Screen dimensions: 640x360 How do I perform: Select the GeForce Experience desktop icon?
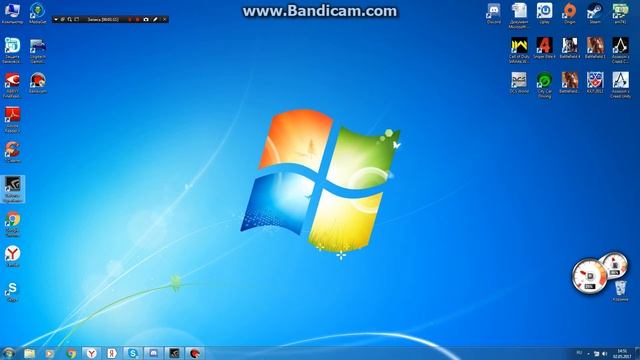[x=13, y=189]
